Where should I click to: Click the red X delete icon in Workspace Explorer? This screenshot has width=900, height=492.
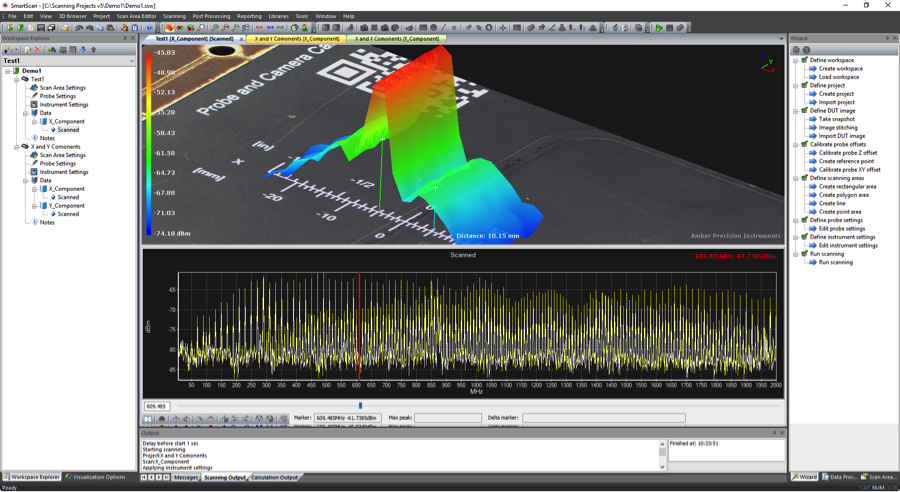coord(38,50)
